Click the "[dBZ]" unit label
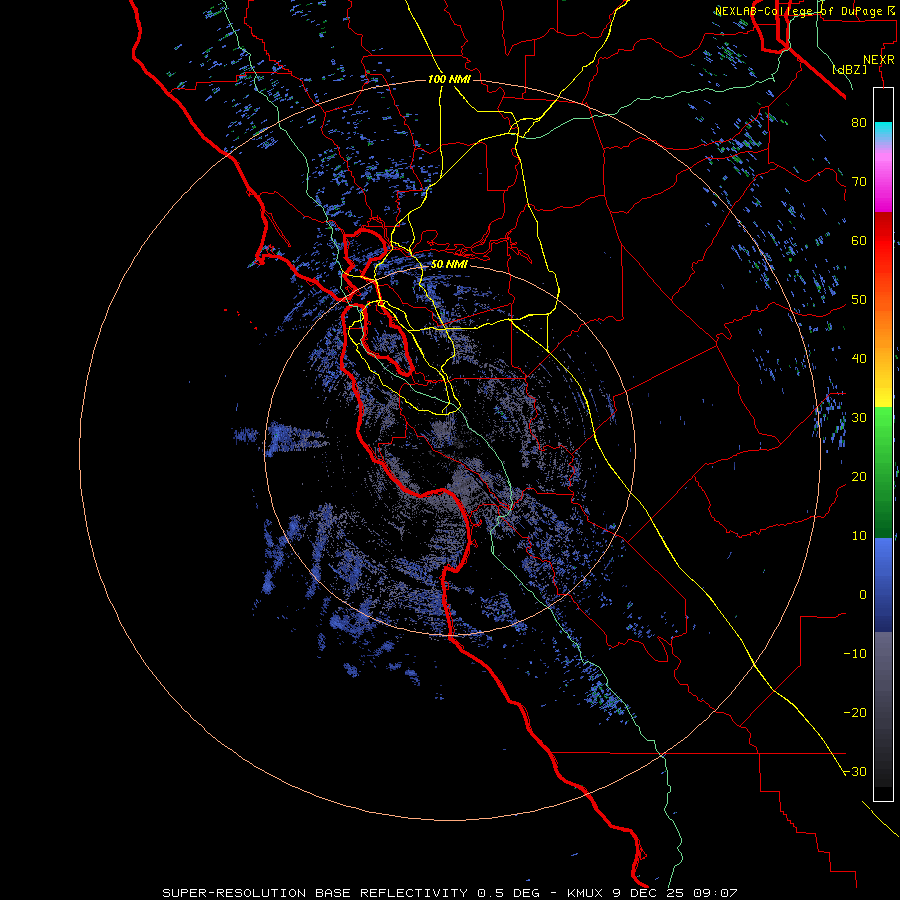Viewport: 900px width, 900px height. [x=849, y=70]
